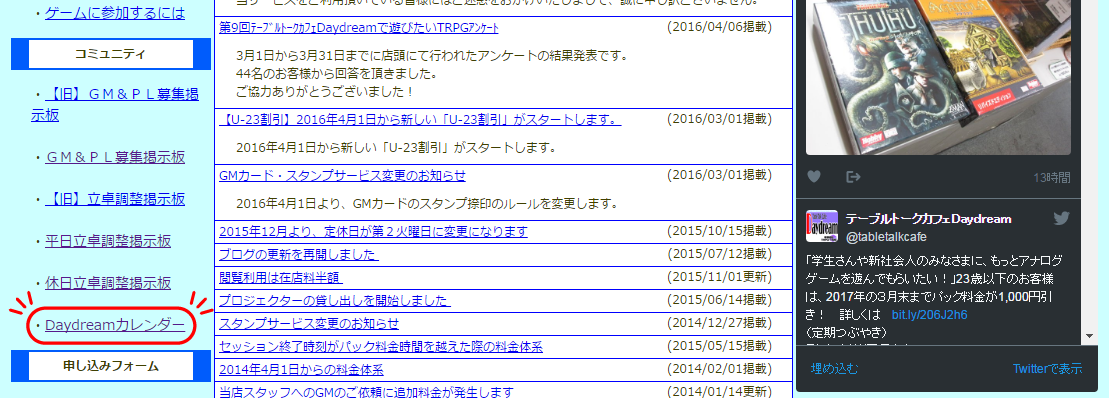
Task: Open GMカード・スタンプサービス変更のお知らせ
Action: coord(342,175)
